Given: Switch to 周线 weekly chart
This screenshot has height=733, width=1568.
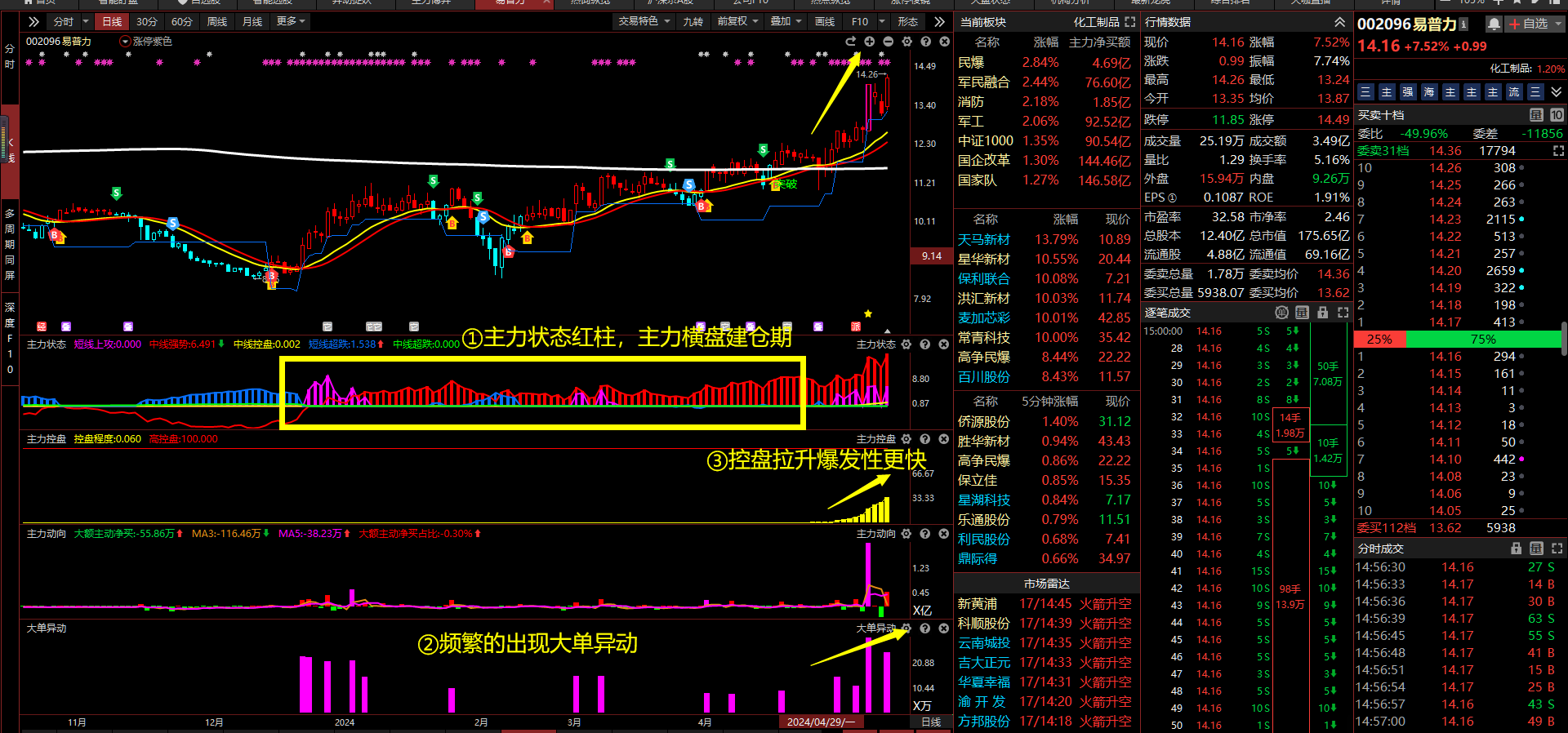Looking at the screenshot, I should (x=217, y=21).
